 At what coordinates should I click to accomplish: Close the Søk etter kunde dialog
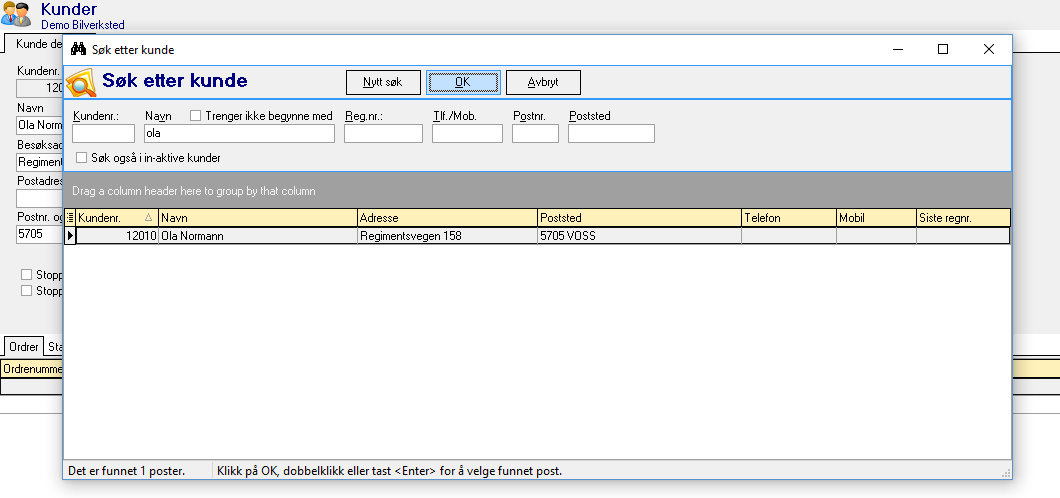tap(988, 49)
